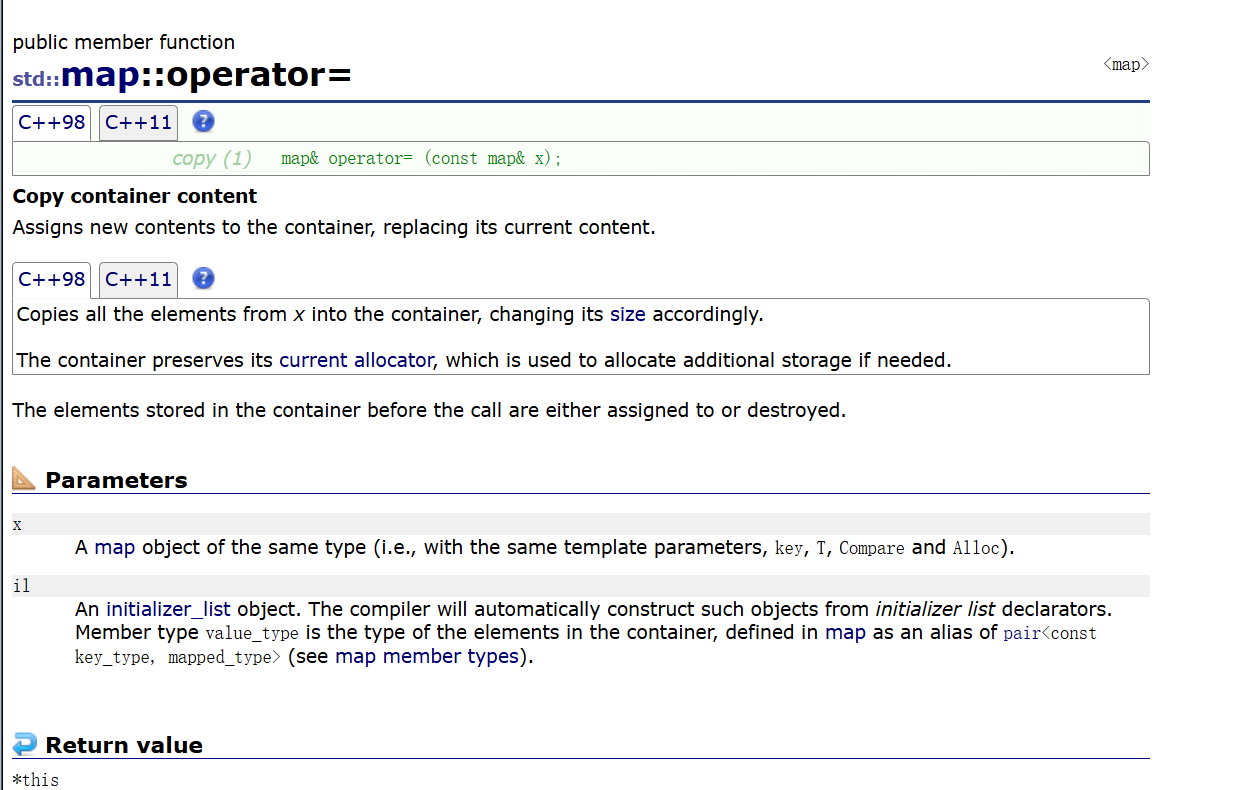Image resolution: width=1241 pixels, height=790 pixels.
Task: Open the 'map' link in the x parameter description
Action: coord(115,547)
